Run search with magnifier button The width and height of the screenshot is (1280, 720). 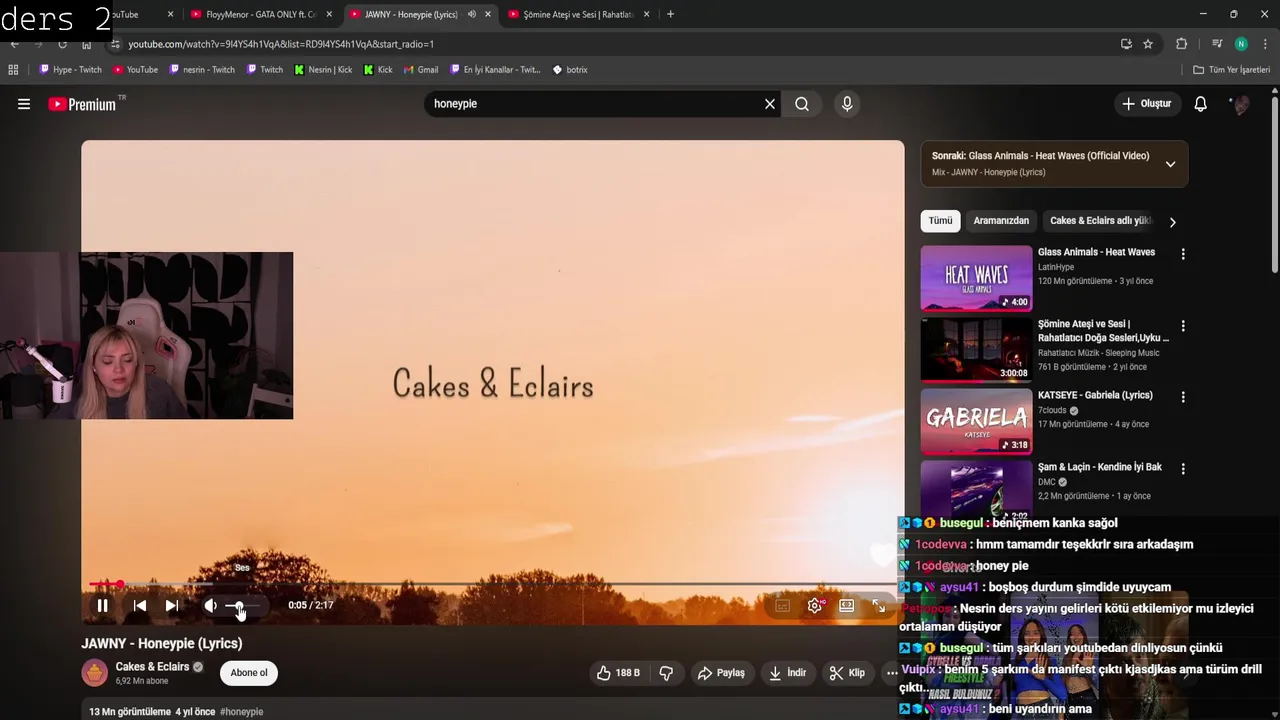coord(802,104)
